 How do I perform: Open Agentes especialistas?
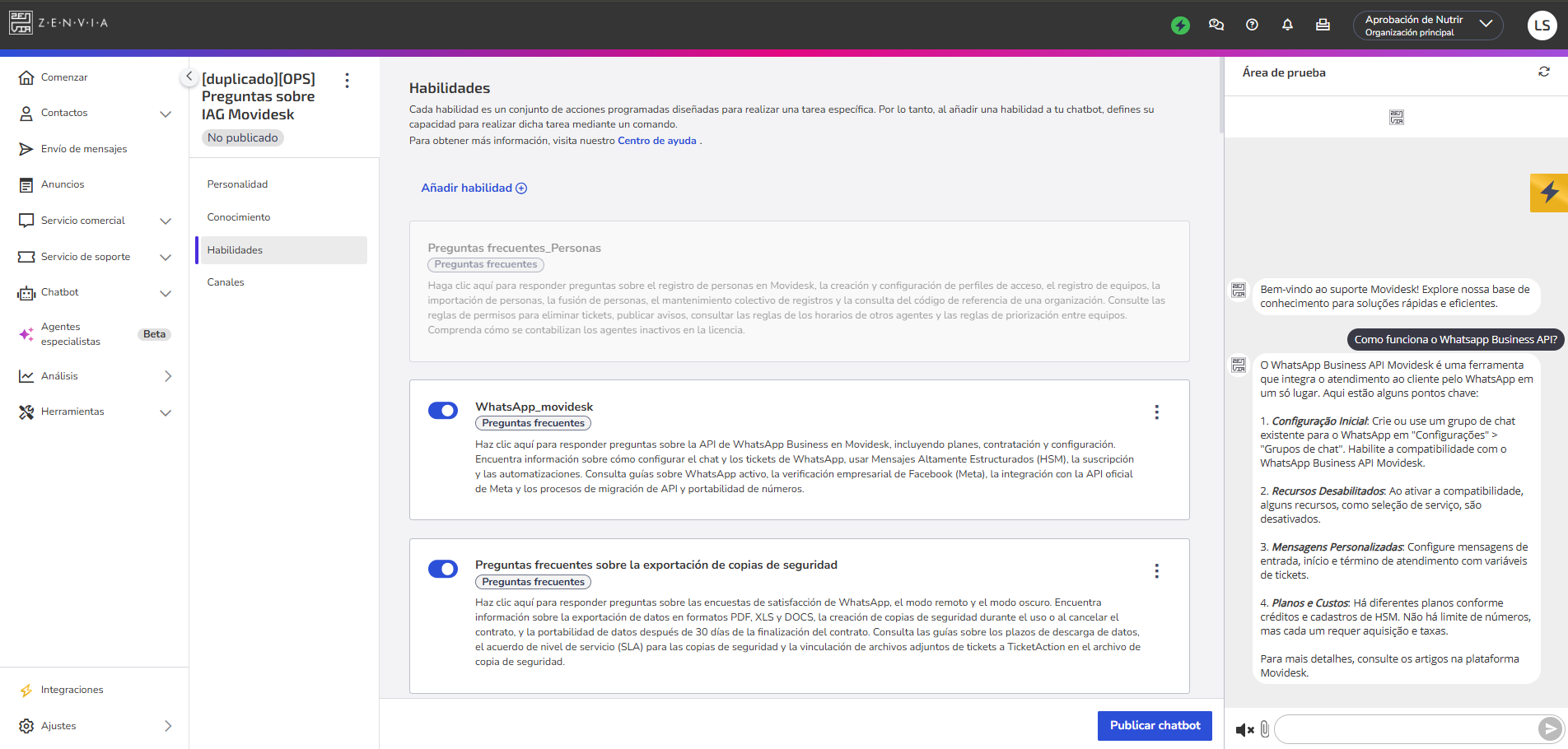pos(71,334)
